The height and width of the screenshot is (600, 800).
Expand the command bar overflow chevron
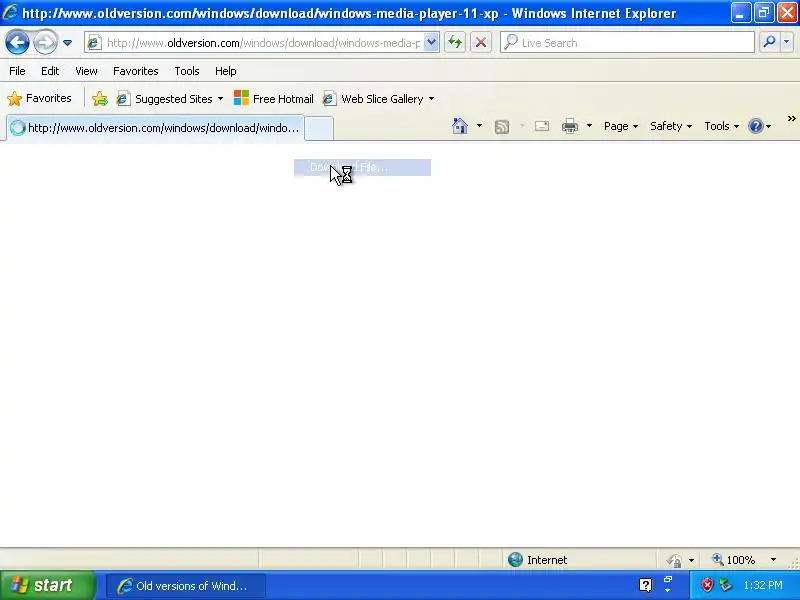pyautogui.click(x=791, y=119)
